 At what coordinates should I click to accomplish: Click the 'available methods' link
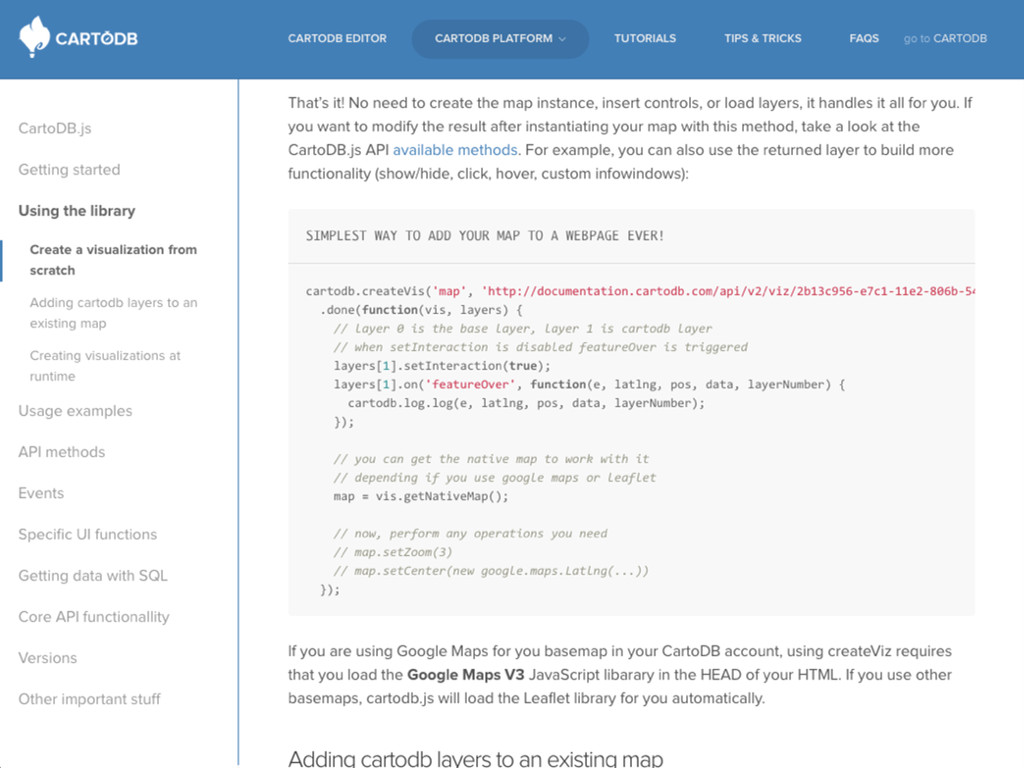point(455,150)
